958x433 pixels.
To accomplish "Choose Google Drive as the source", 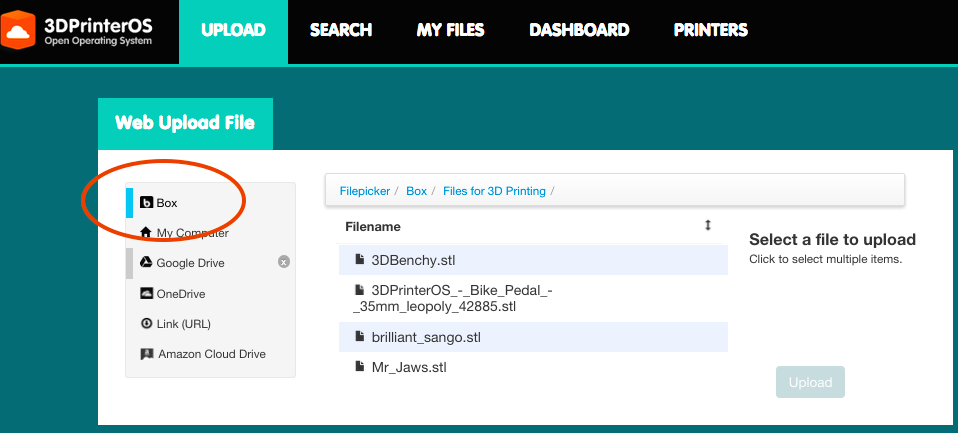I will [191, 263].
